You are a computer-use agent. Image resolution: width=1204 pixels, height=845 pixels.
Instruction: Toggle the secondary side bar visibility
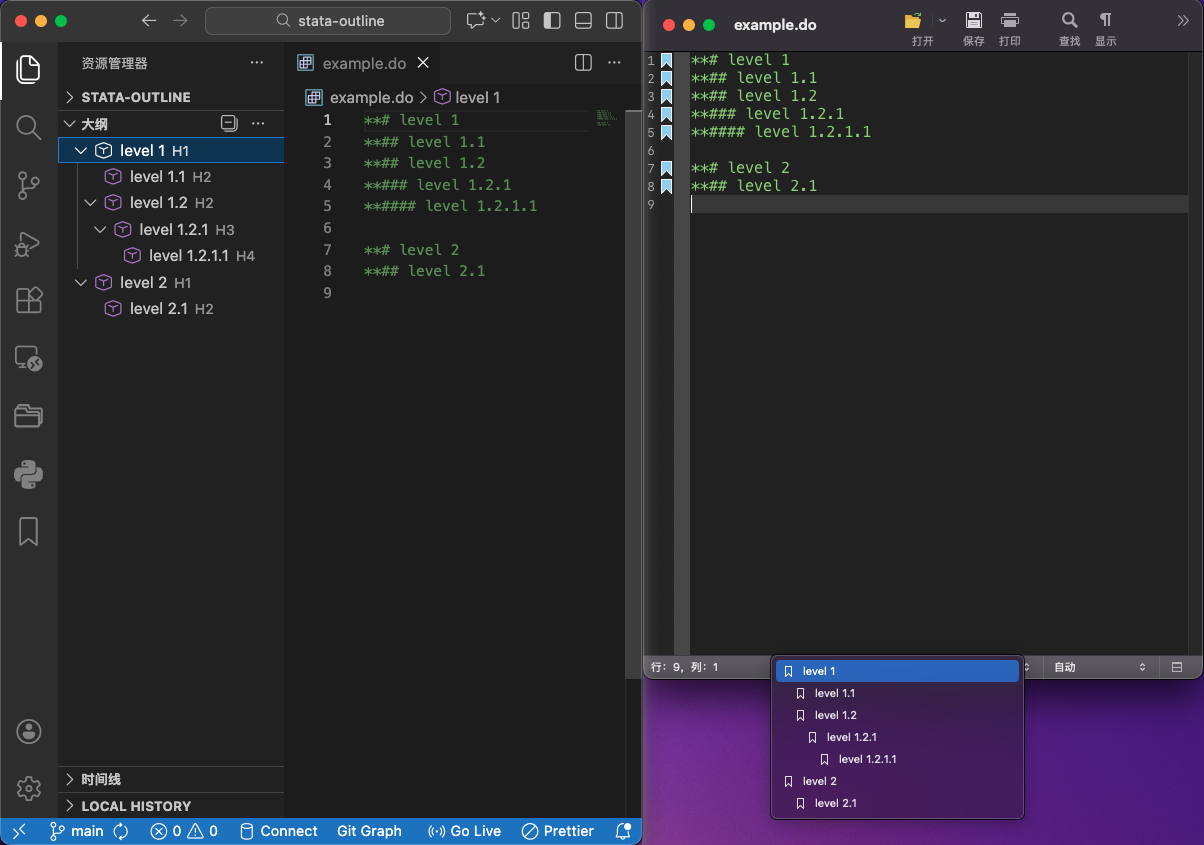coord(615,21)
